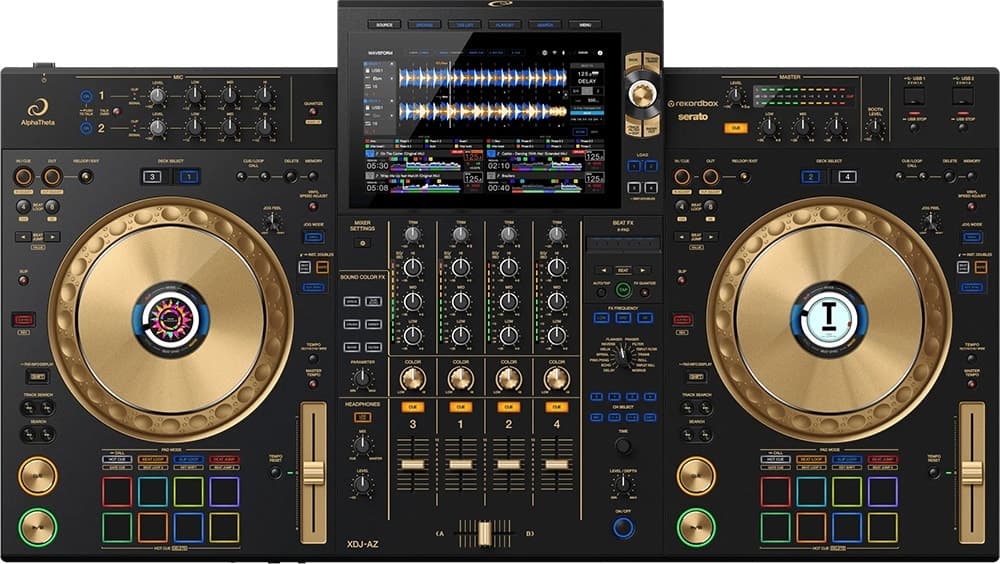1000x564 pixels.
Task: Start playback with left deck PLAY/PAUSE
Action: (x=38, y=527)
